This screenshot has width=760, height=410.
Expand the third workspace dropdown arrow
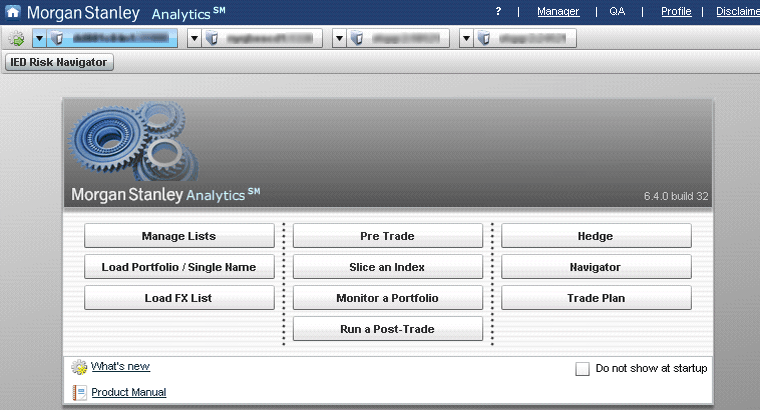click(x=339, y=38)
